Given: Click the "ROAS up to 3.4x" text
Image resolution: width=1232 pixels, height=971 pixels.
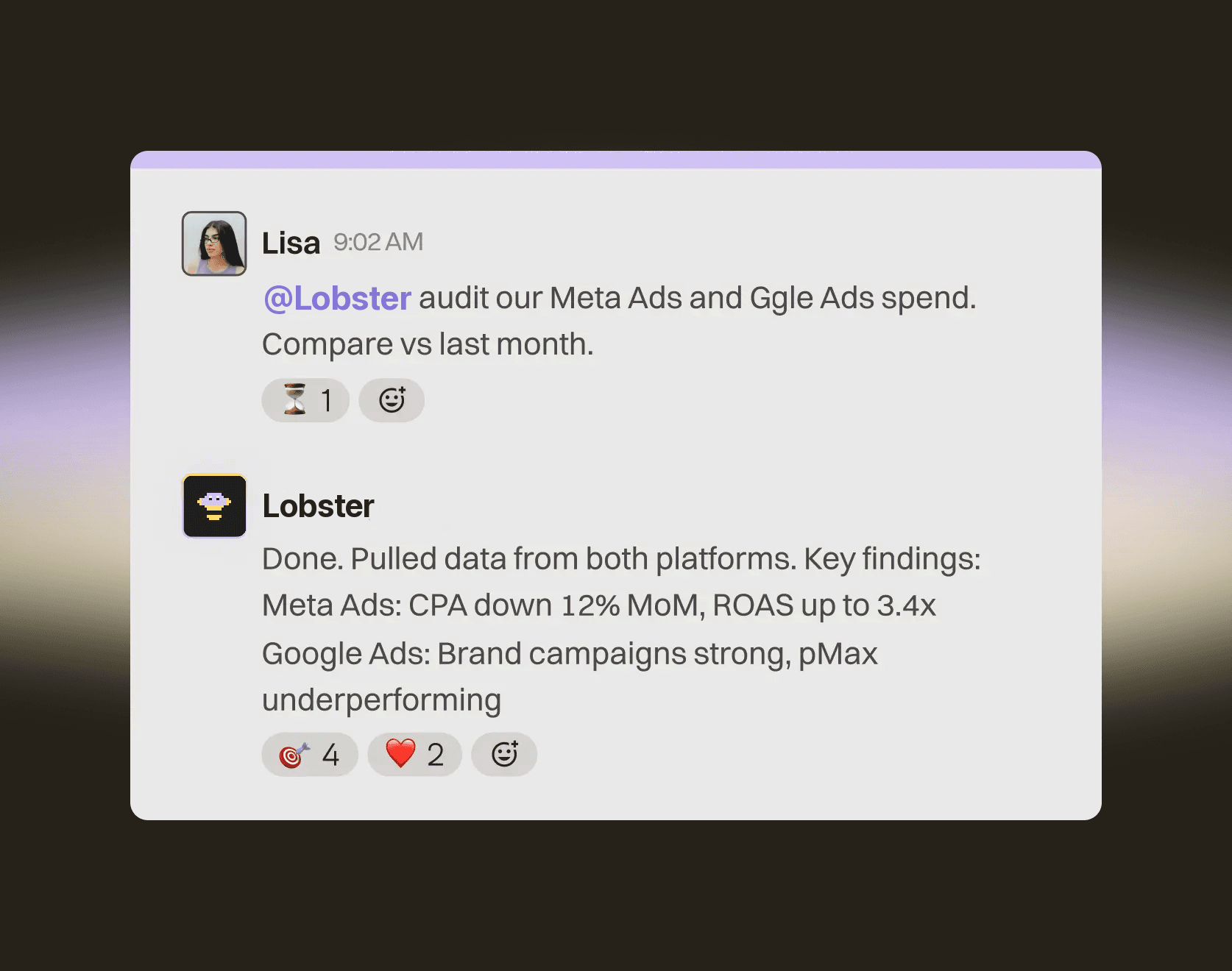Looking at the screenshot, I should [x=824, y=605].
